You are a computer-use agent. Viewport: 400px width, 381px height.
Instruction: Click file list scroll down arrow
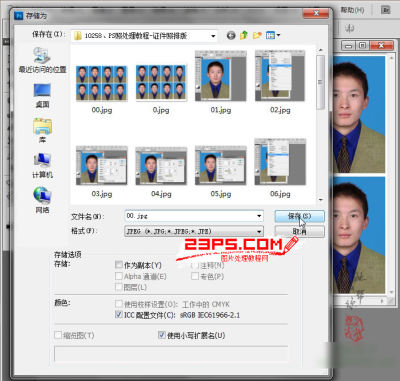[x=320, y=200]
